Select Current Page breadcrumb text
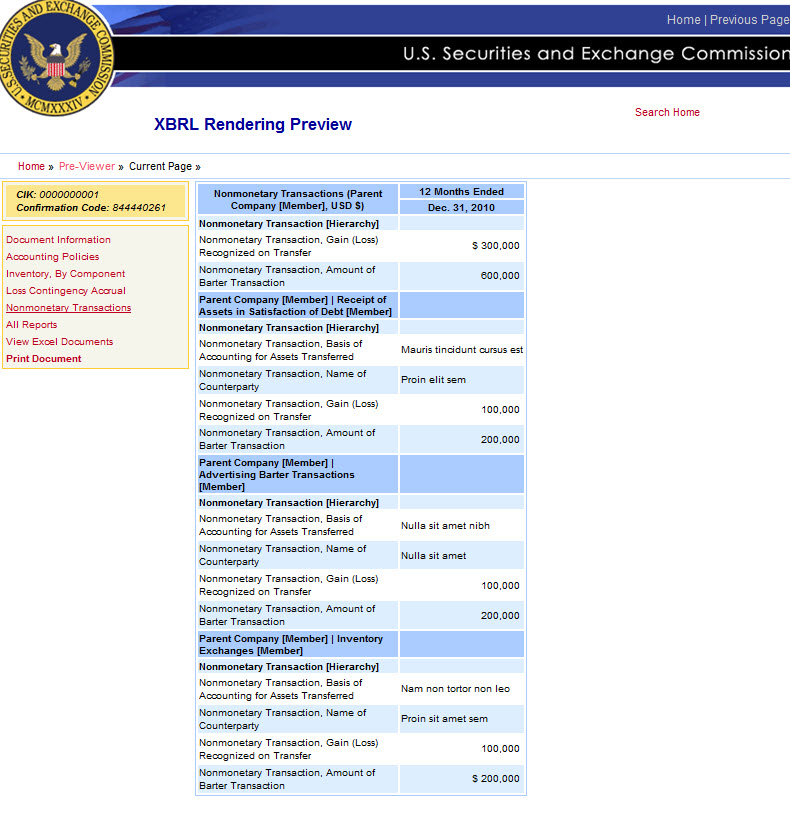The image size is (790, 813). click(160, 166)
